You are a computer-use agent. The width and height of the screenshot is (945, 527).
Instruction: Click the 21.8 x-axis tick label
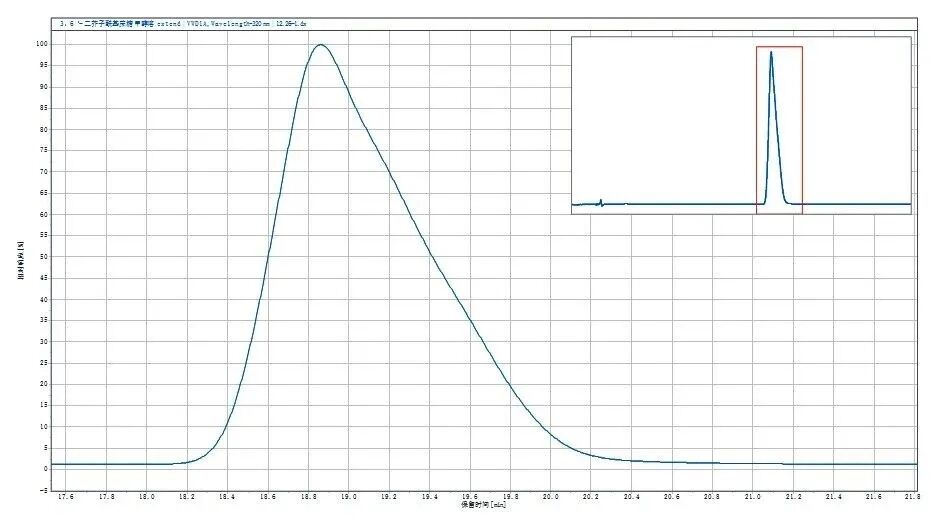coord(912,497)
